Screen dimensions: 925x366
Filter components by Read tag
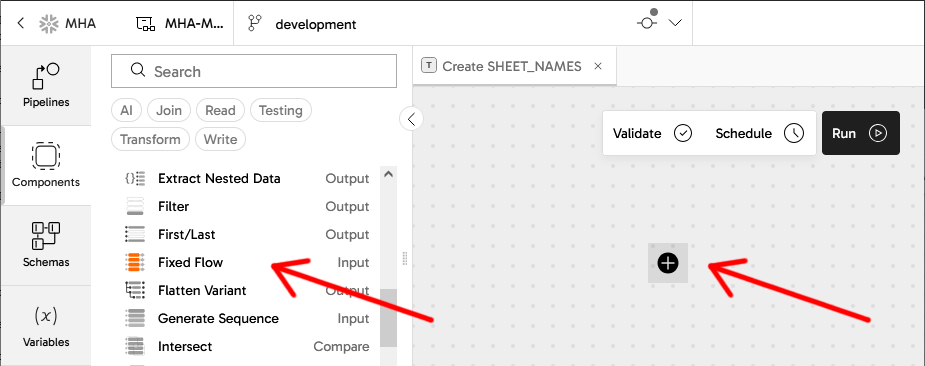click(x=220, y=110)
